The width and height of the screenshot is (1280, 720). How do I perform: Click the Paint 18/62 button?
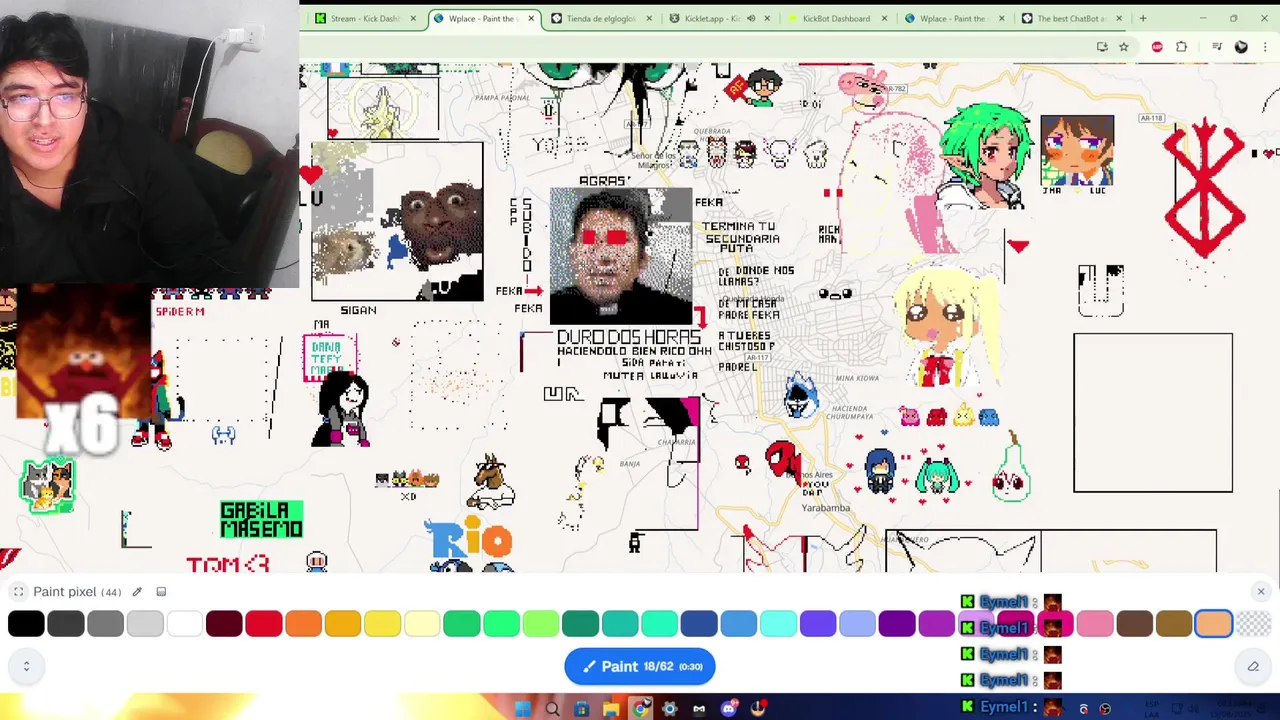[x=639, y=666]
